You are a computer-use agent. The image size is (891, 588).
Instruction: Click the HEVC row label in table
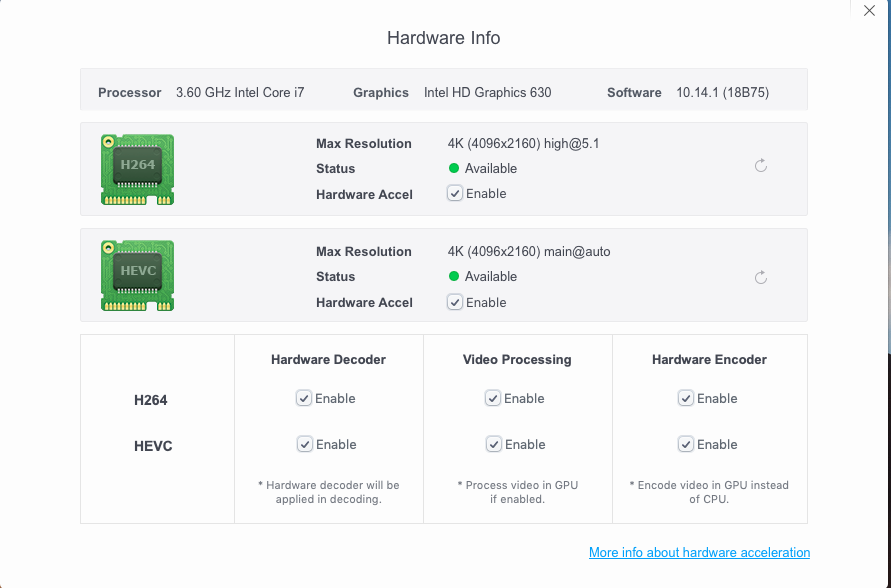tap(153, 446)
